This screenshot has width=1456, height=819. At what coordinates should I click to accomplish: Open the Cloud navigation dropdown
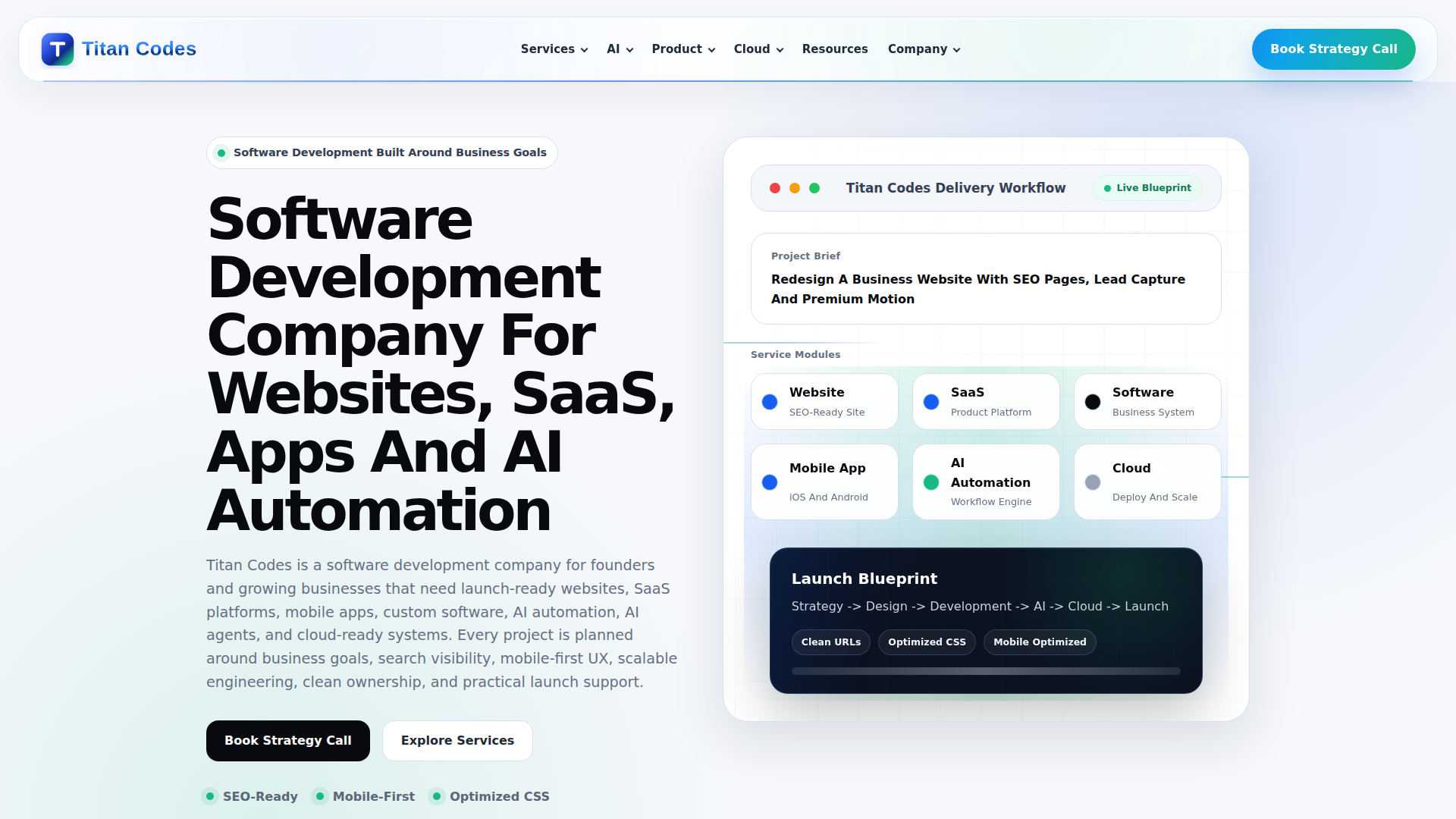click(758, 49)
